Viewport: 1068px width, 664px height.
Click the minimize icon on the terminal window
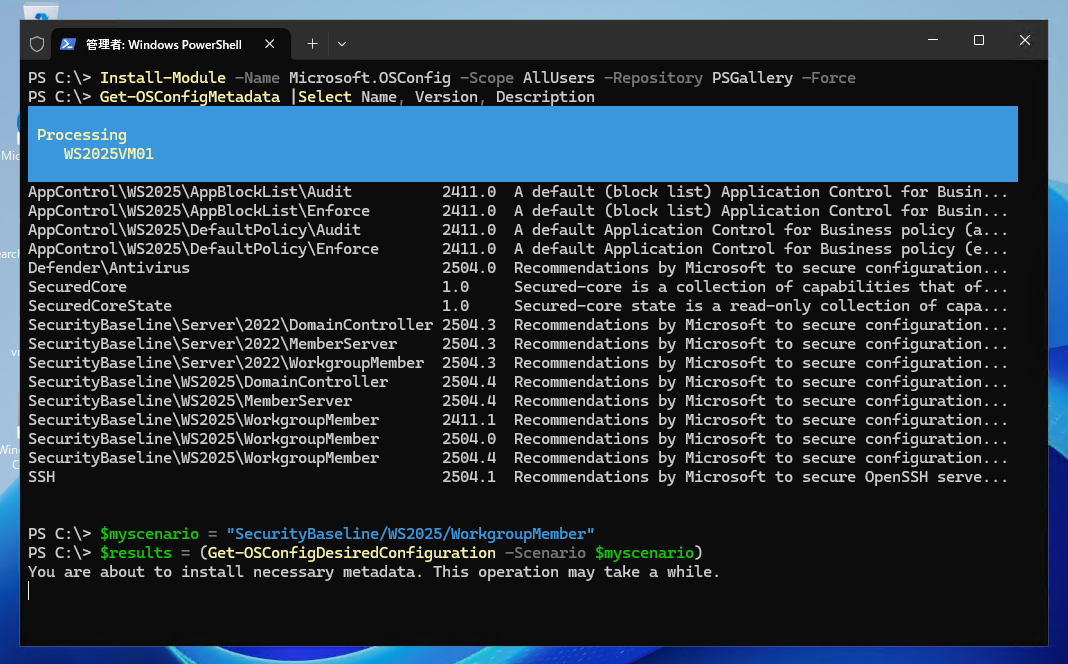click(932, 40)
